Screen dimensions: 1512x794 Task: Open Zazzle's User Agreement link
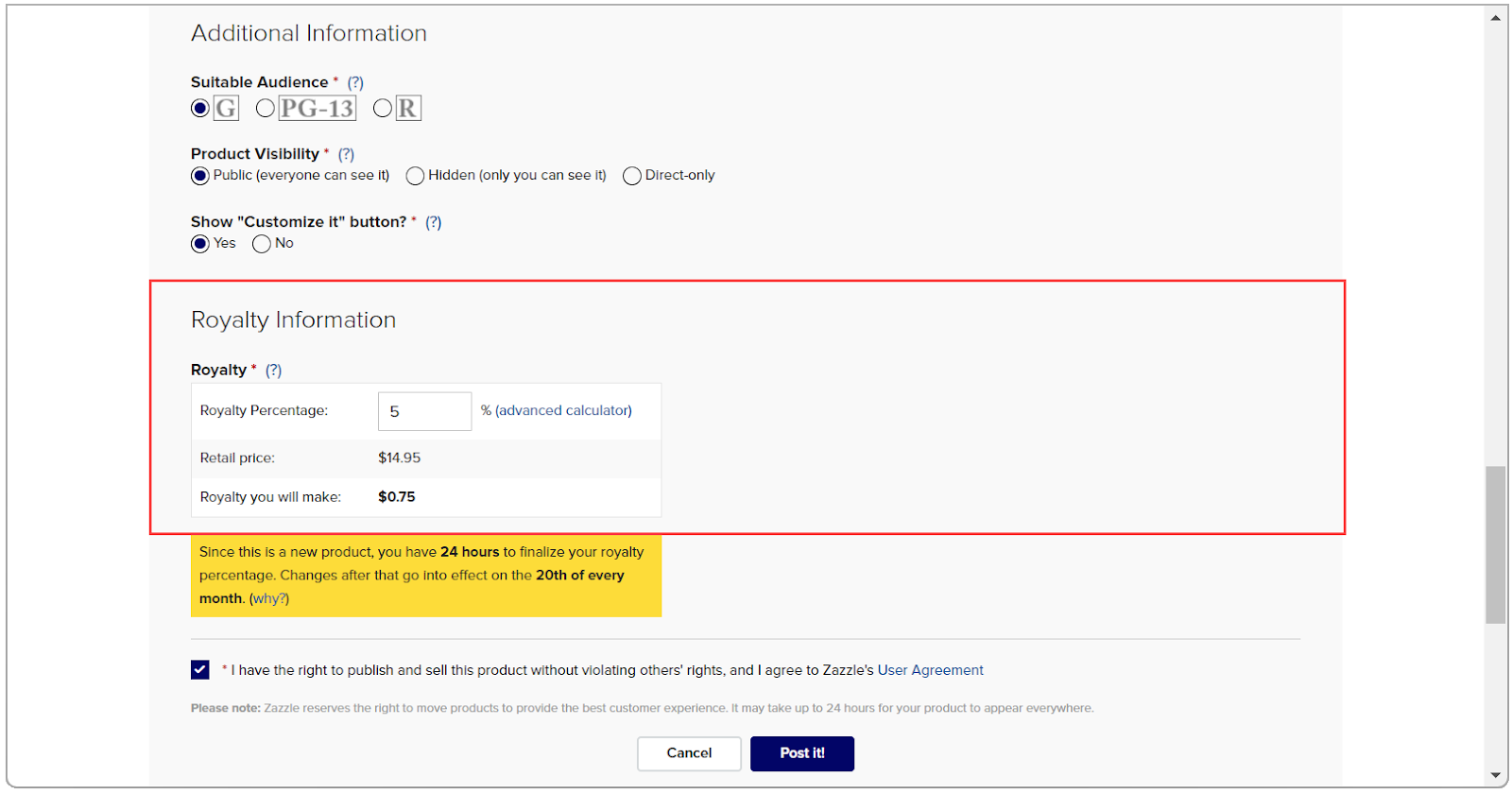pos(931,670)
